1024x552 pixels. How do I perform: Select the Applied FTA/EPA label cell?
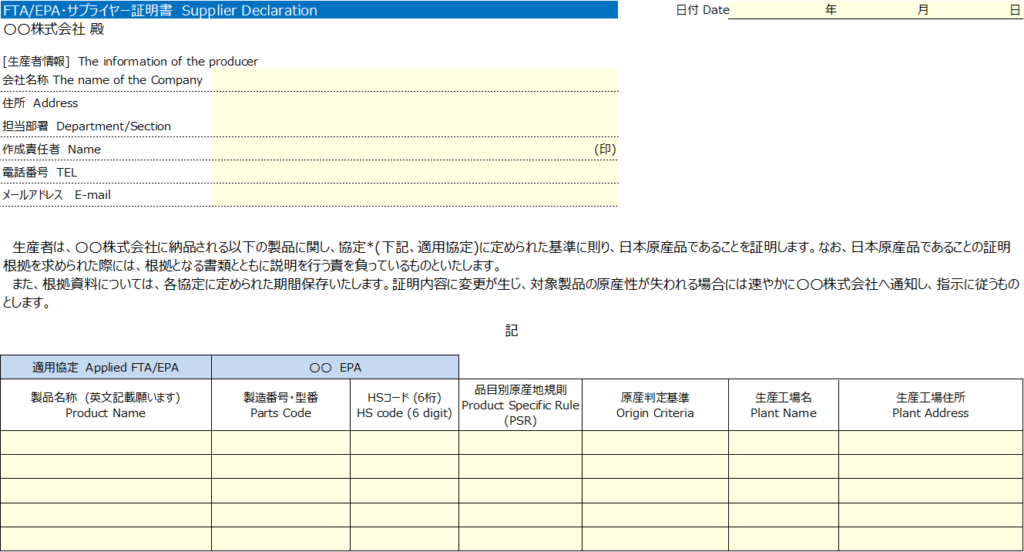(x=106, y=367)
